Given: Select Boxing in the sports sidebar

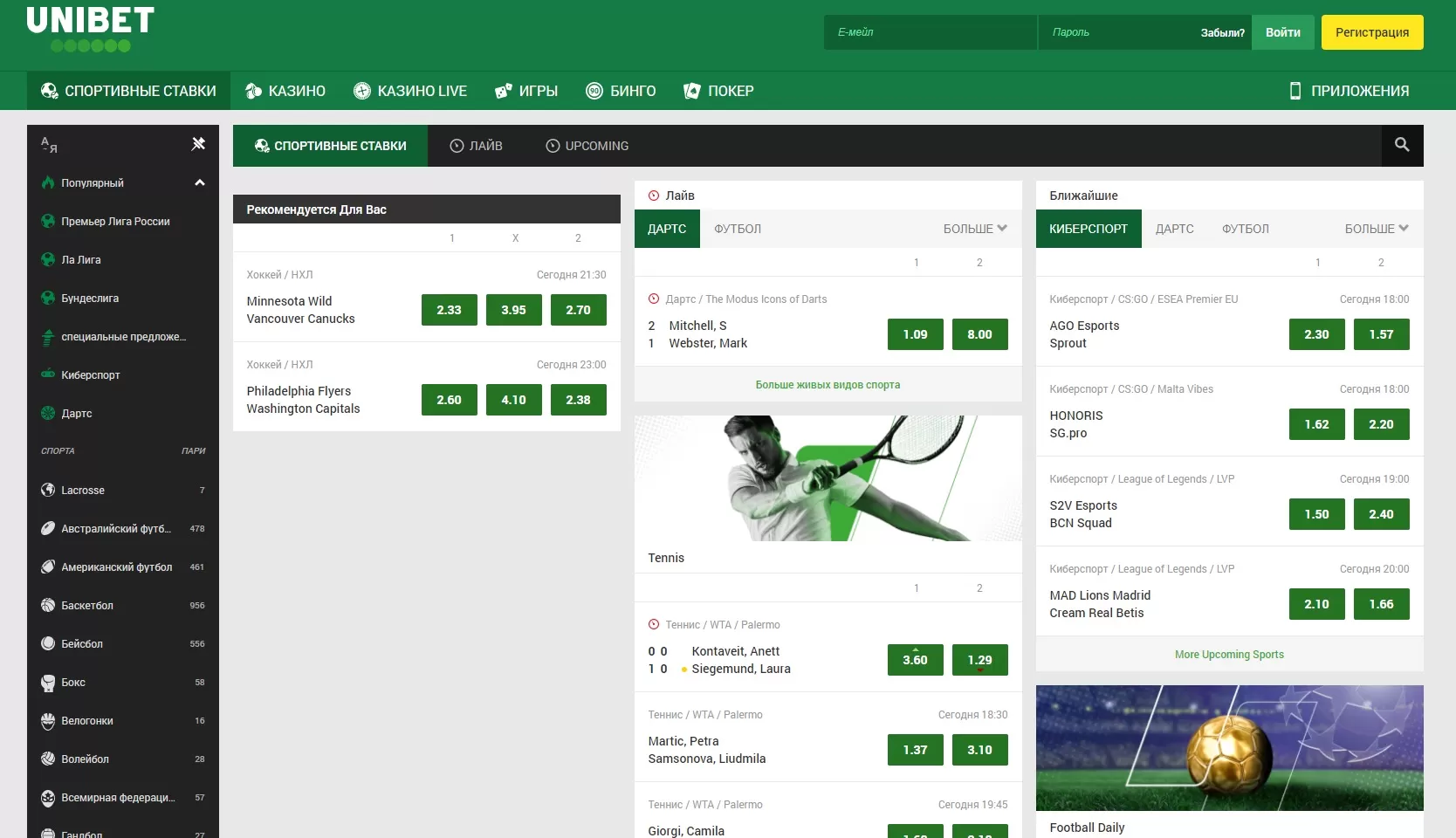Looking at the screenshot, I should [x=73, y=683].
